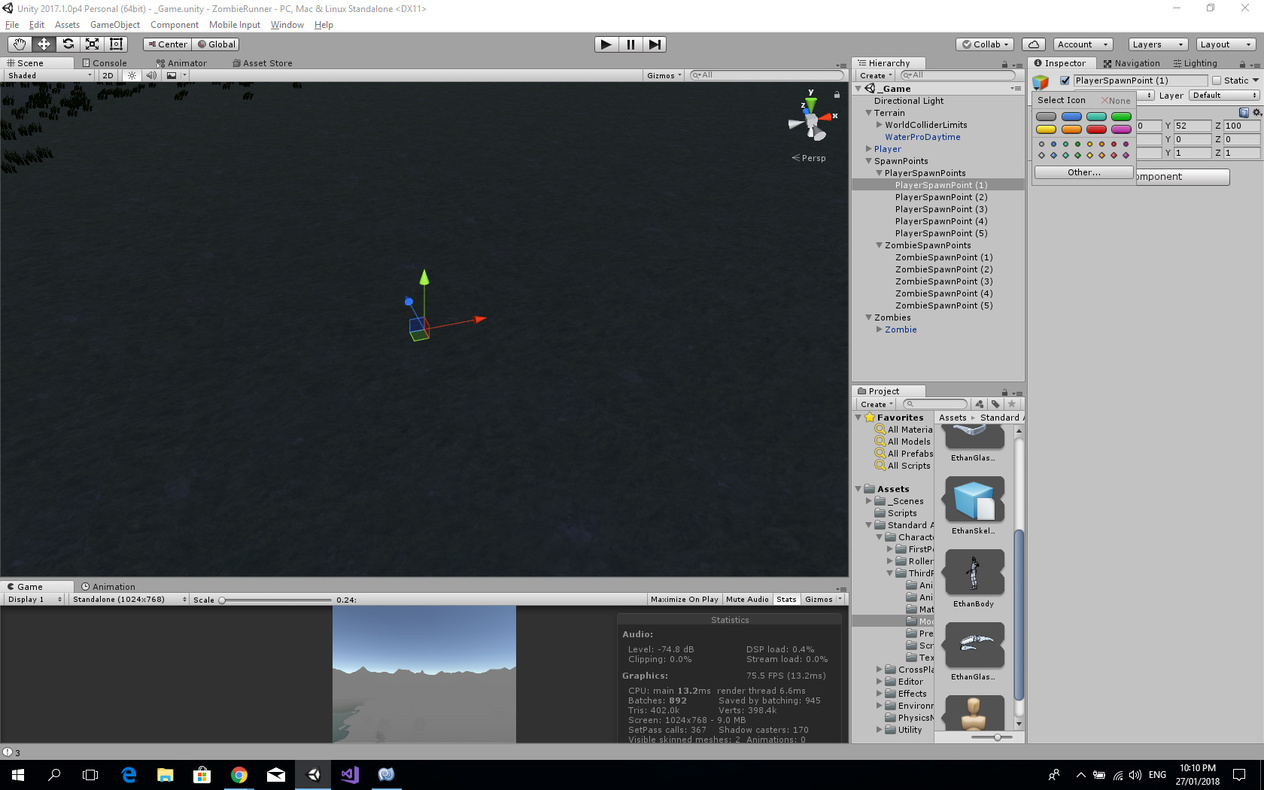
Task: Click Search by Type icon in Project panel
Action: click(979, 404)
